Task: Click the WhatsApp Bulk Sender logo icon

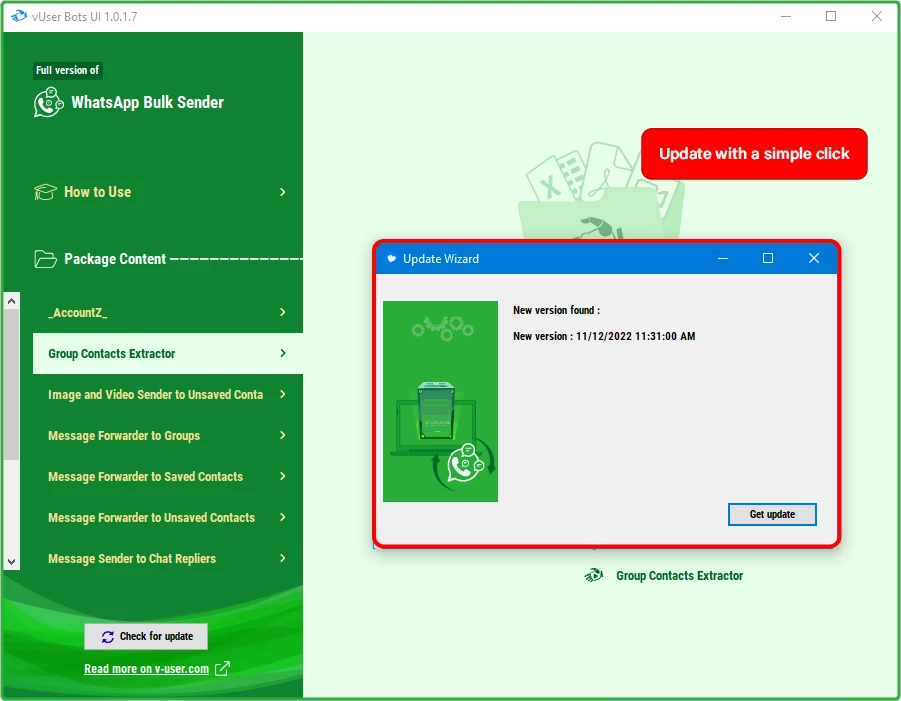Action: pos(48,102)
